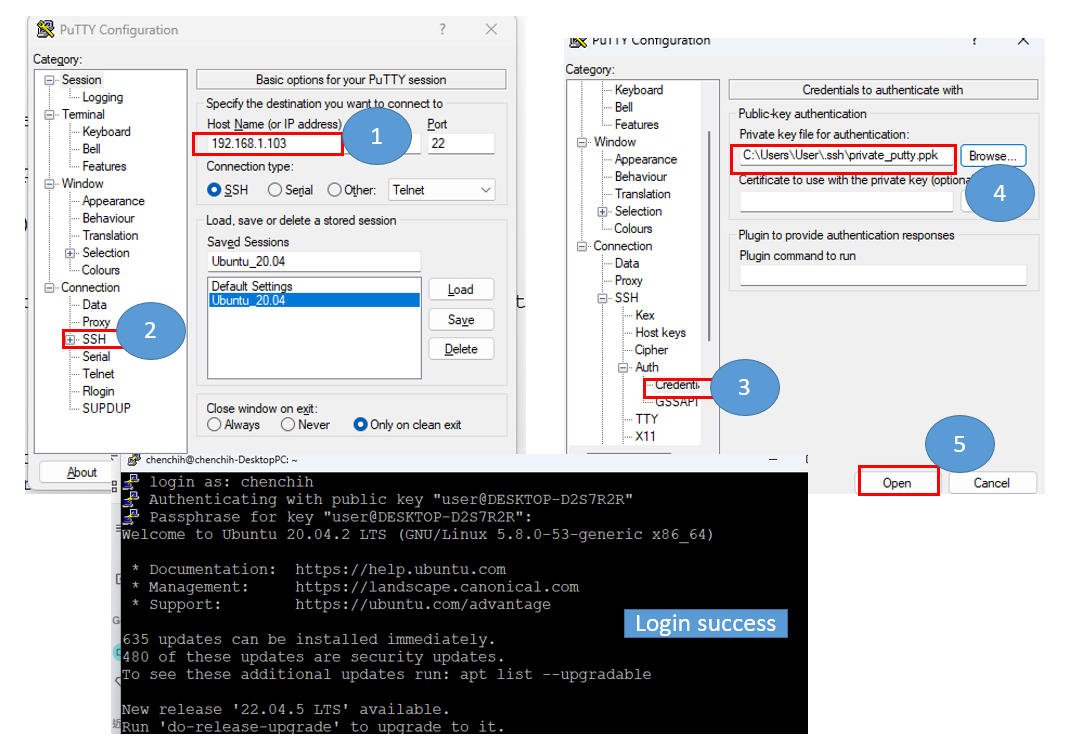
Task: Collapse the Window node in the Credentials window
Action: (582, 142)
